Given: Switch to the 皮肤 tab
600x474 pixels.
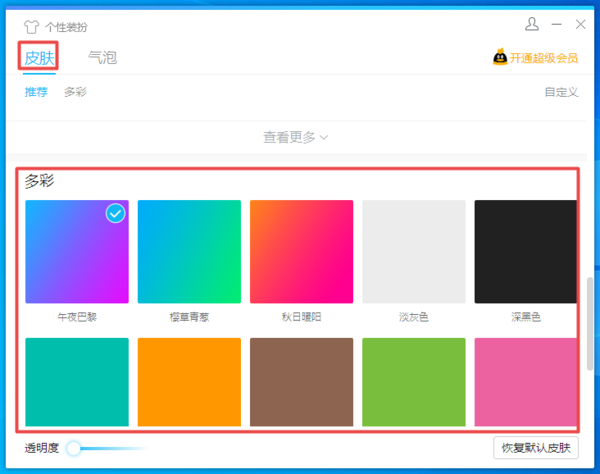Looking at the screenshot, I should tap(39, 58).
